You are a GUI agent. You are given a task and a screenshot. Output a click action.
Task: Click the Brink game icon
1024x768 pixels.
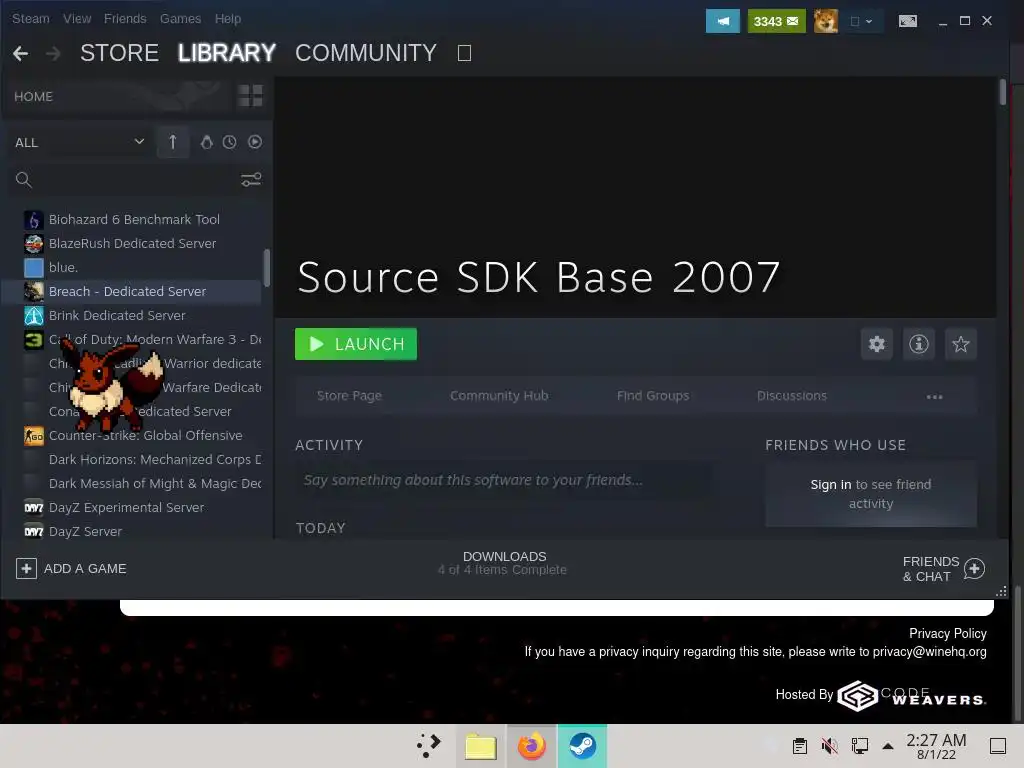[x=33, y=315]
